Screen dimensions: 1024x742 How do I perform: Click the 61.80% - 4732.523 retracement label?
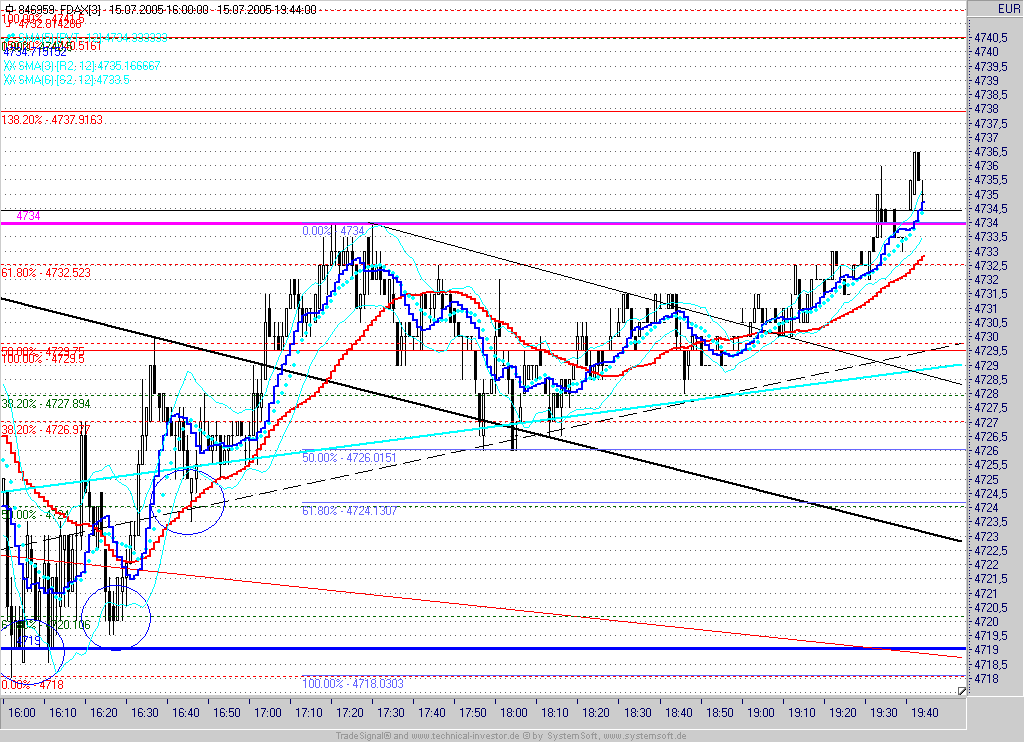pos(46,272)
